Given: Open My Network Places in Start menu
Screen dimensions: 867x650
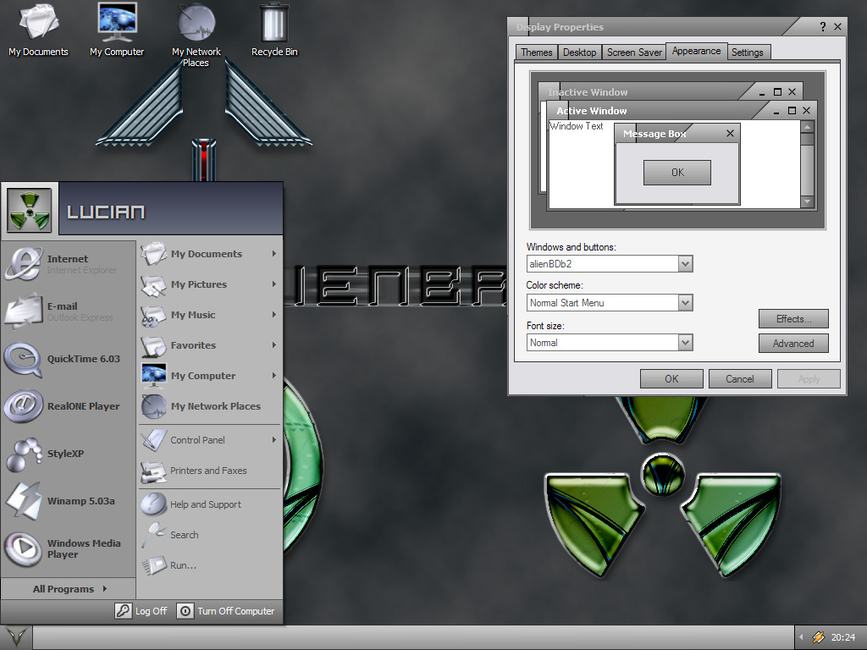Looking at the screenshot, I should point(210,406).
